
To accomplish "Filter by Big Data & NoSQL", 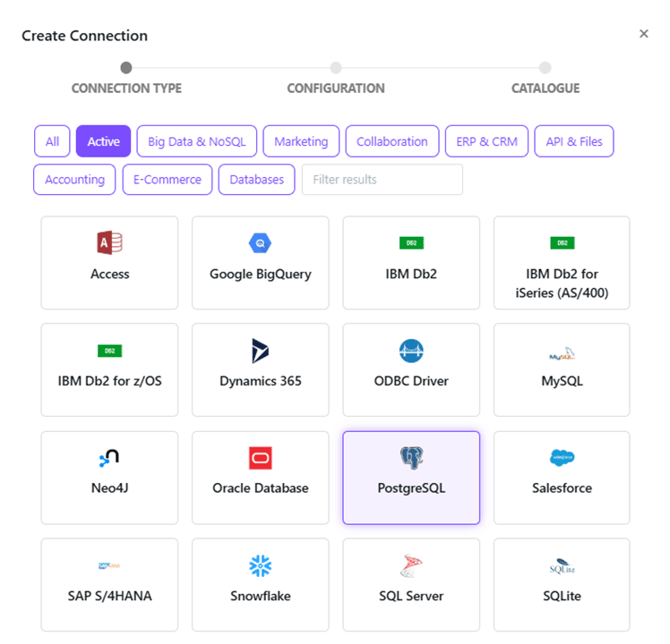I will pyautogui.click(x=197, y=141).
